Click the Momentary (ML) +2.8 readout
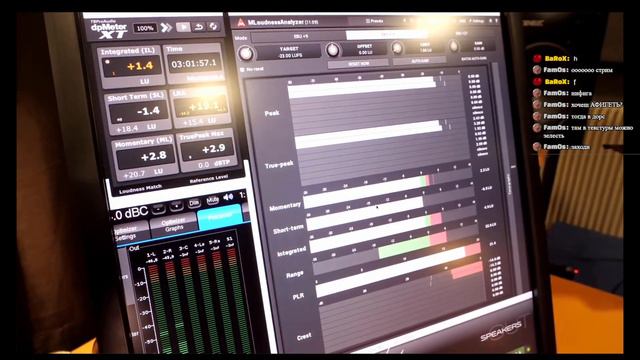640x360 pixels. click(x=145, y=157)
